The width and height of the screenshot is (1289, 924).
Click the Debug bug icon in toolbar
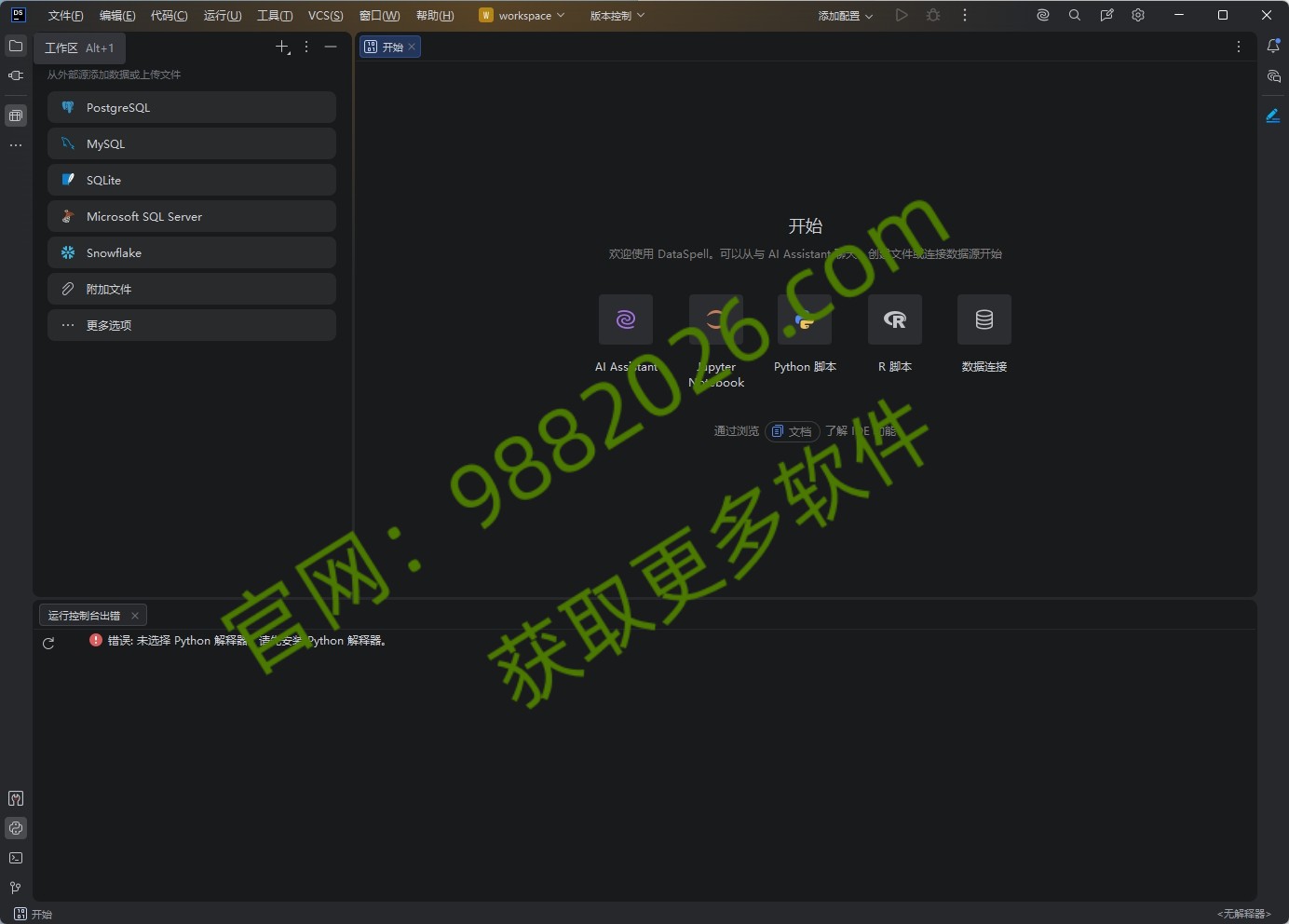coord(933,15)
